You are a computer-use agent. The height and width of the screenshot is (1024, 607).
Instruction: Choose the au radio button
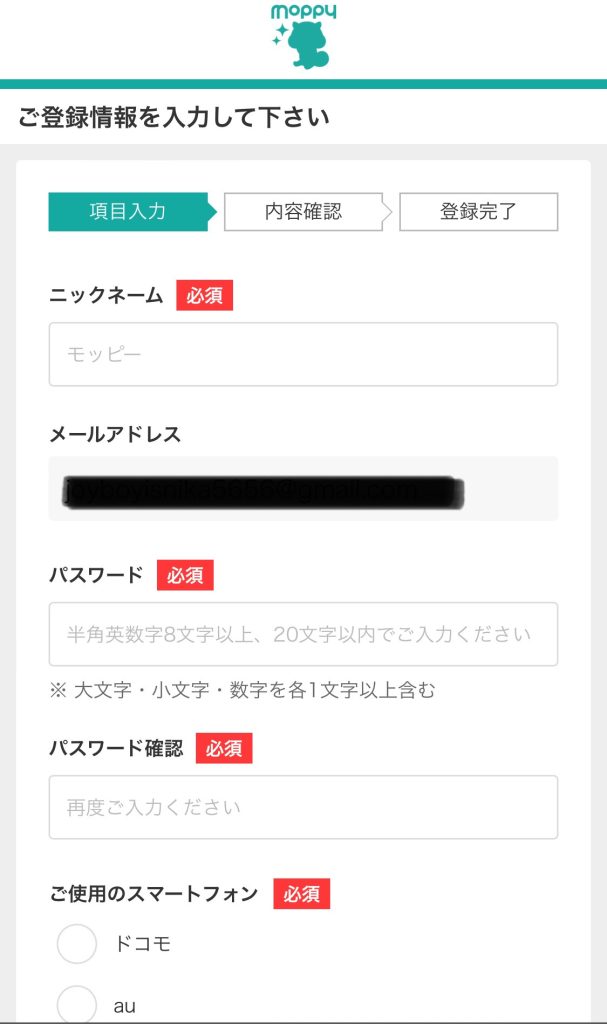coord(77,1004)
